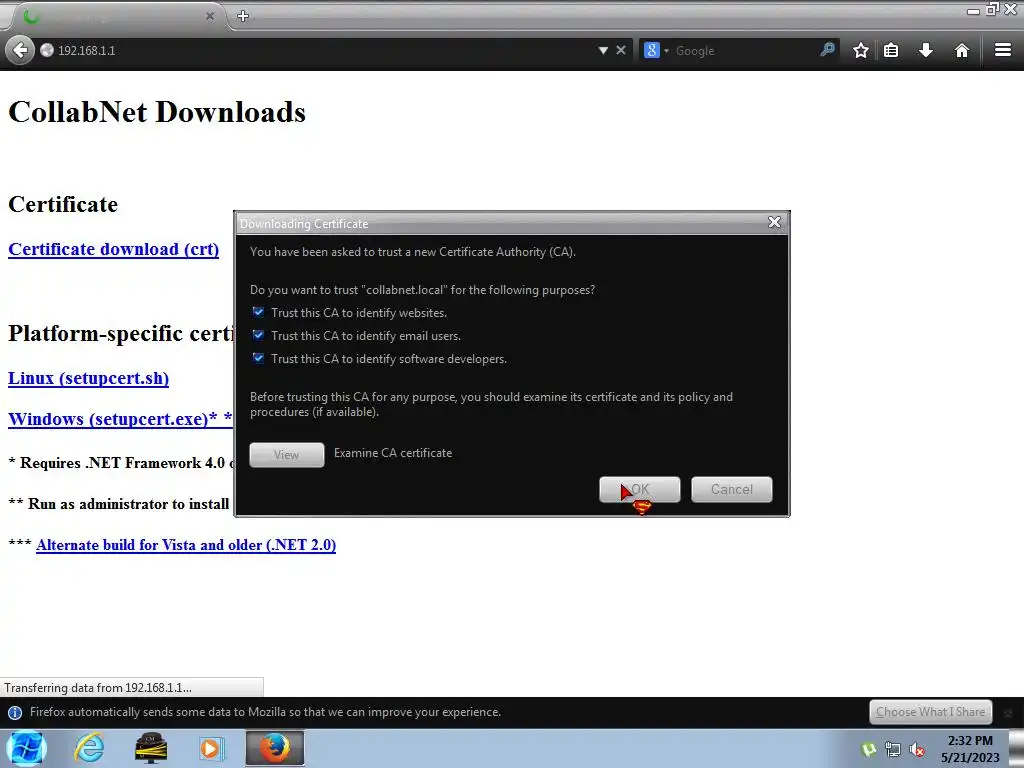1024x768 pixels.
Task: Show bookmarks list icon
Action: click(x=891, y=50)
